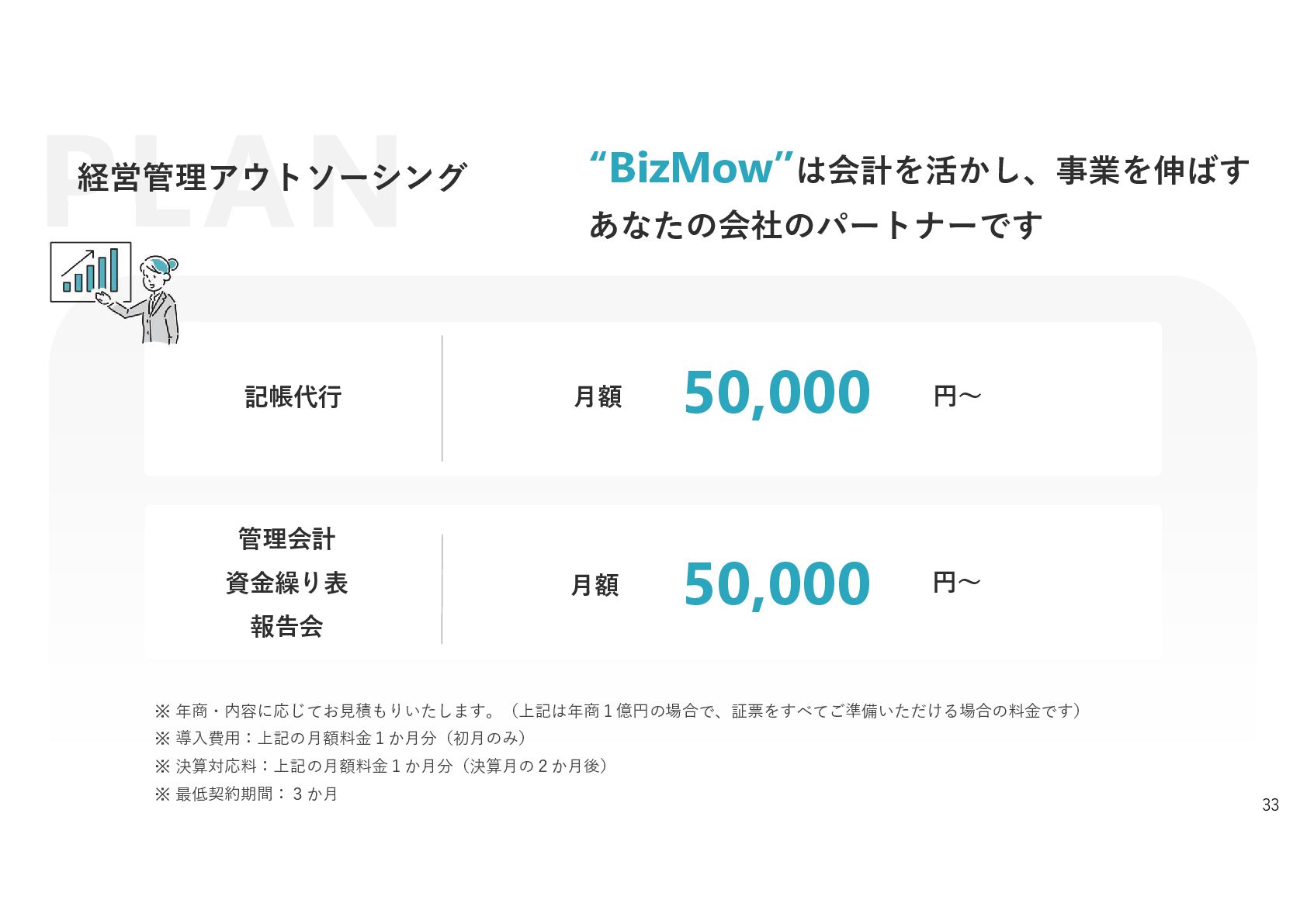
Task: Click the あなたの会社のパートナーです tagline
Action: (815, 226)
